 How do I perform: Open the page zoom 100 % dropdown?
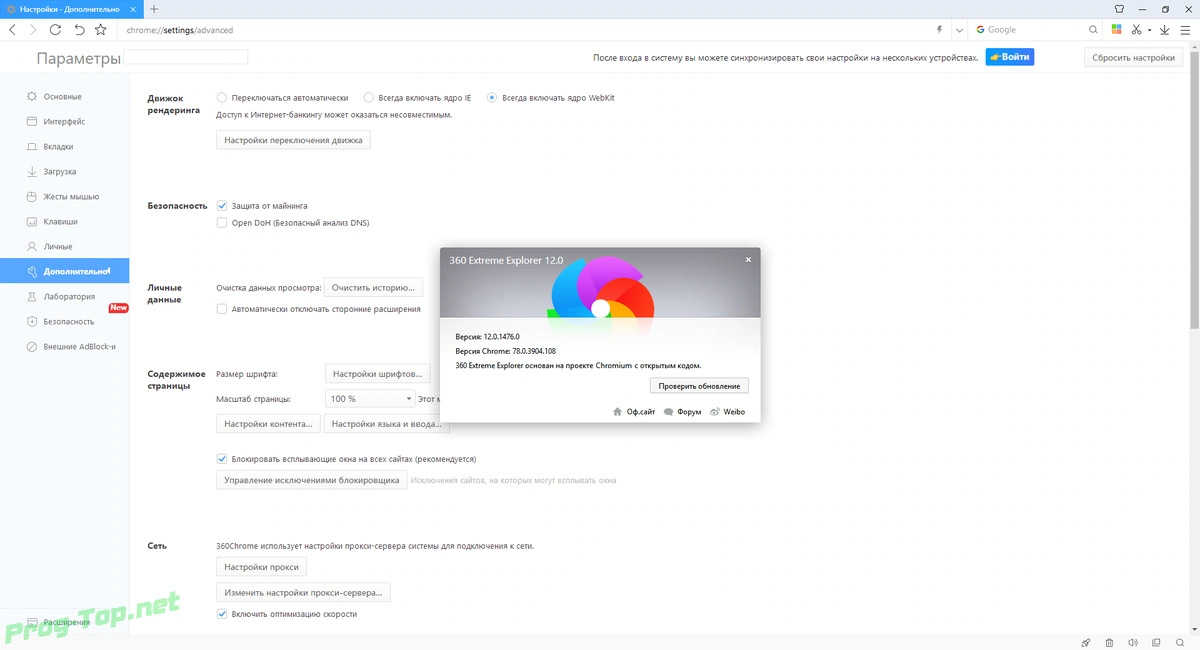pyautogui.click(x=370, y=398)
